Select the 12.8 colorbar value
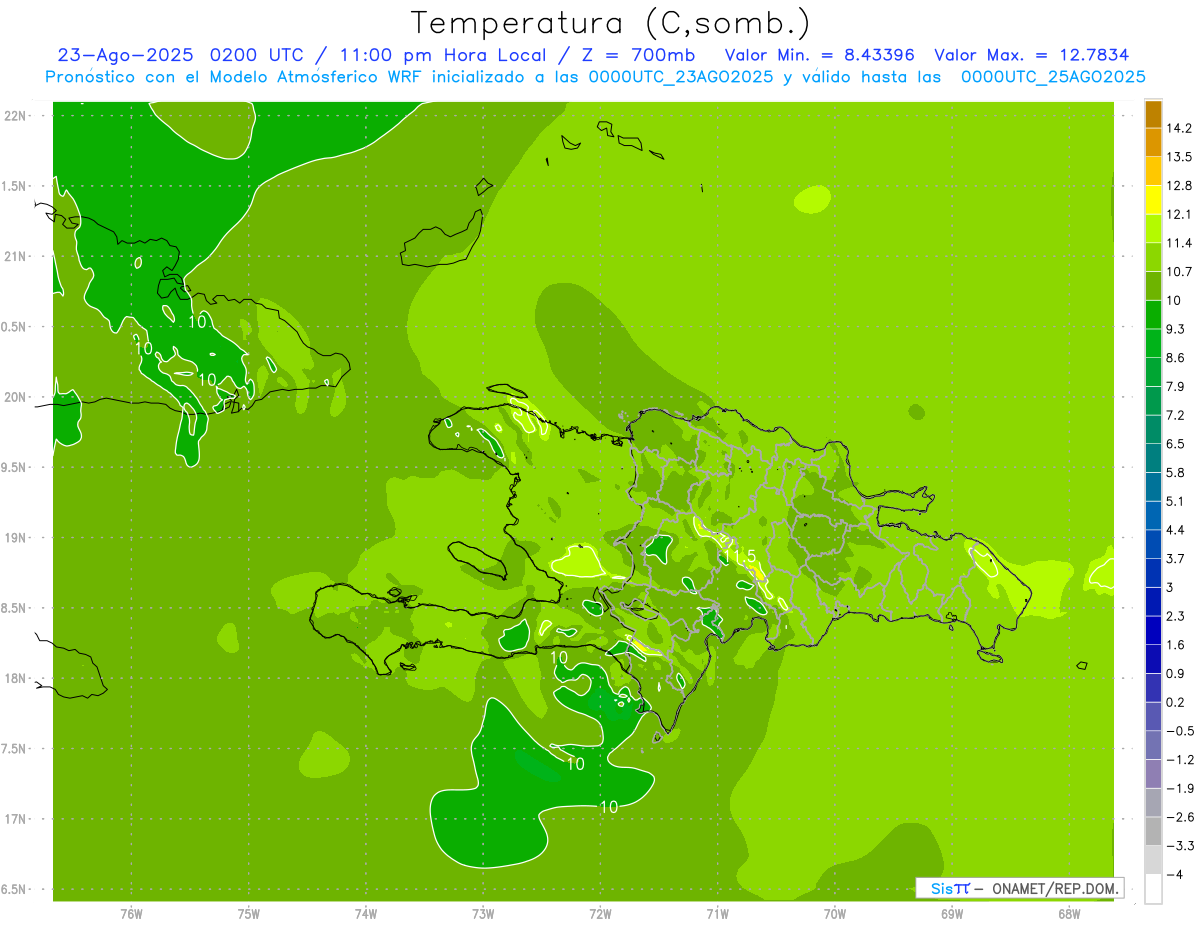 pos(1179,186)
